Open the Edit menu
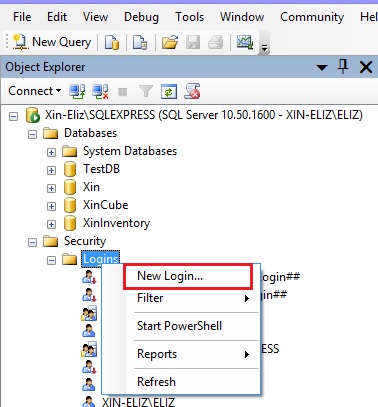The height and width of the screenshot is (407, 378). (57, 17)
